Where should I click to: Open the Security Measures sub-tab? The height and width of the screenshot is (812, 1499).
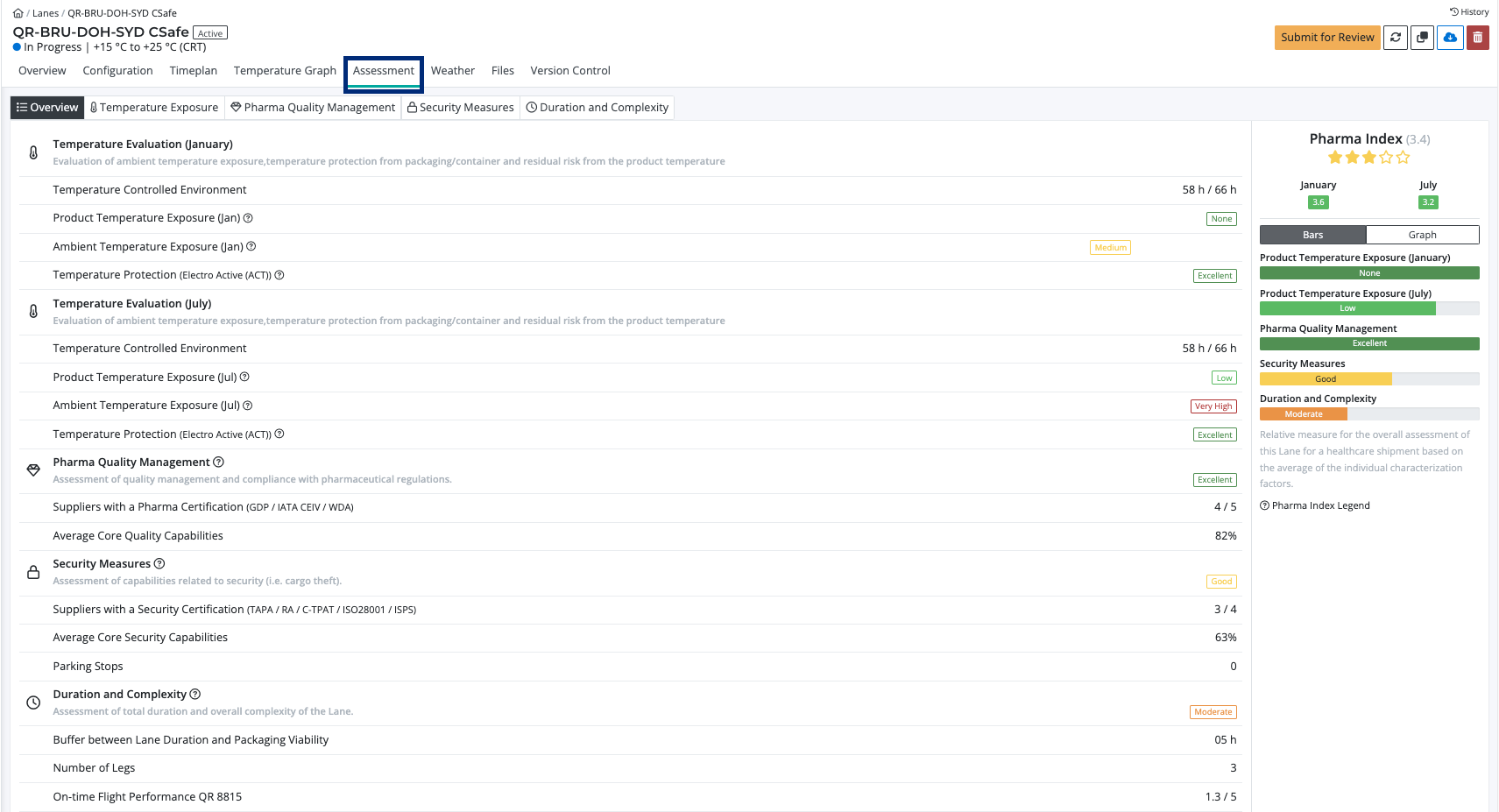pos(461,108)
